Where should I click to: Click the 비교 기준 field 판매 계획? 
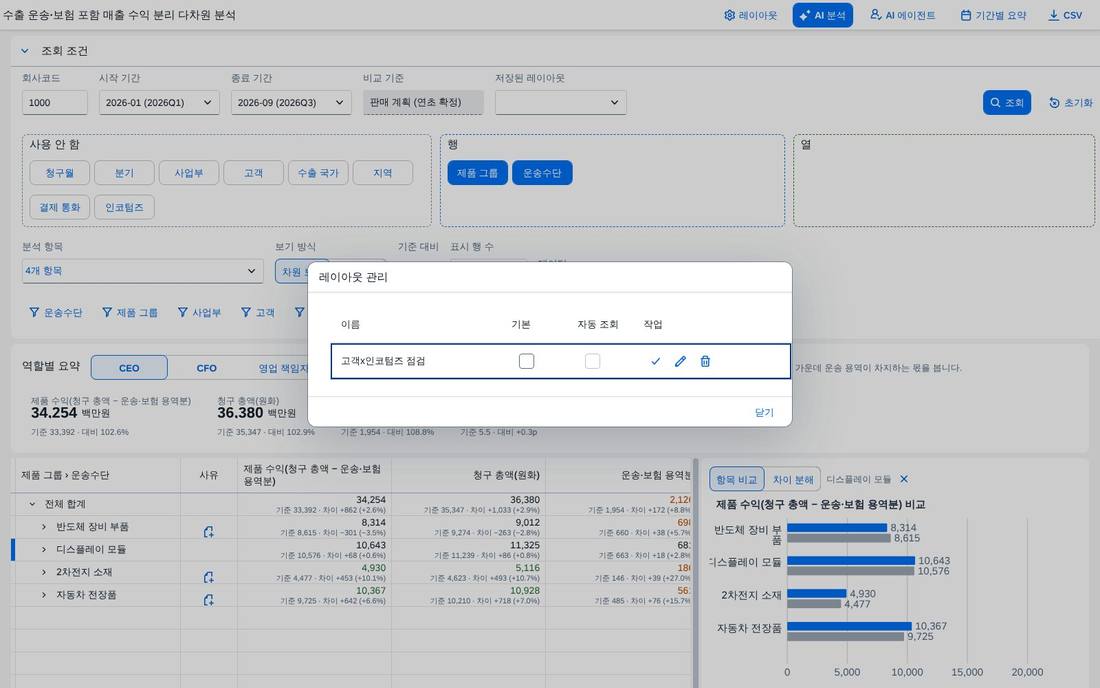(x=423, y=102)
